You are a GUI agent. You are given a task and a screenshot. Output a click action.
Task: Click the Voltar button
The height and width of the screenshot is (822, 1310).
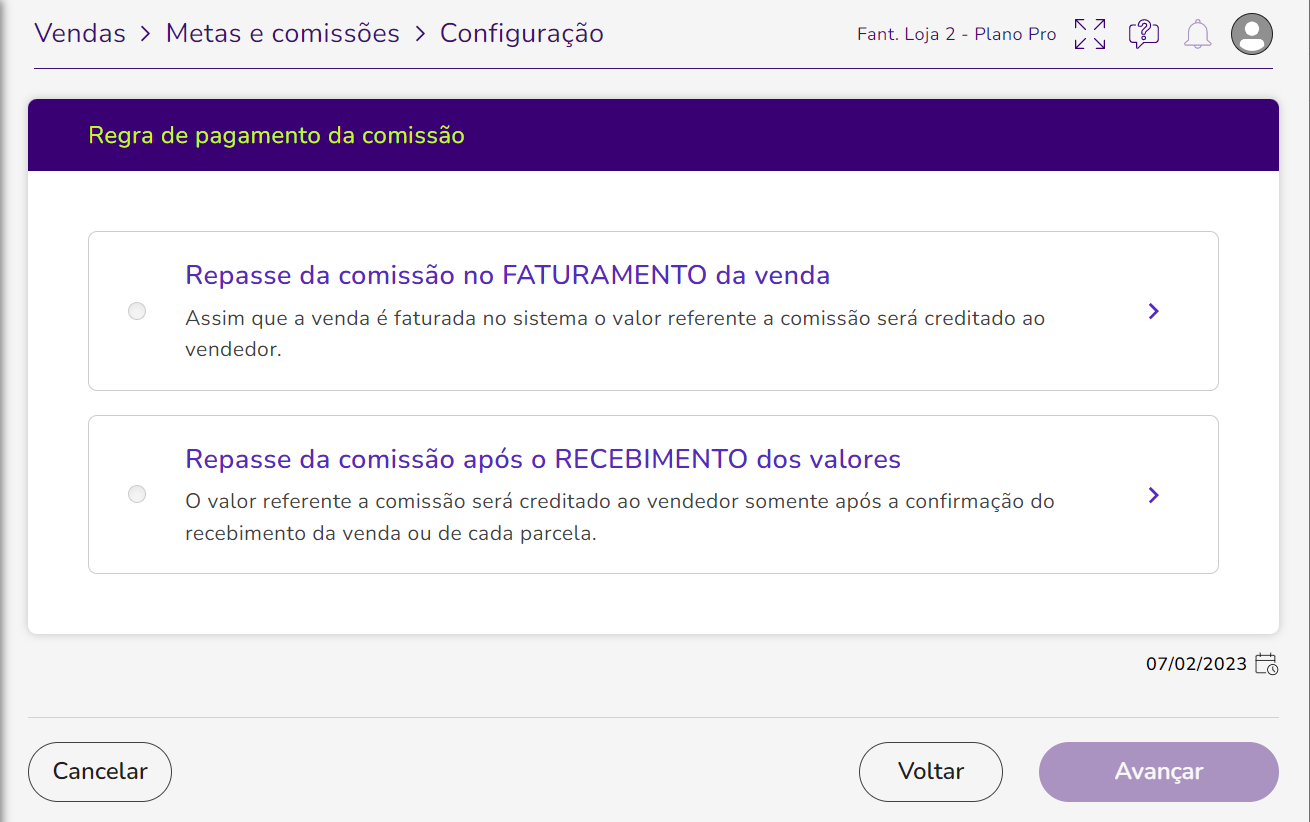point(931,772)
